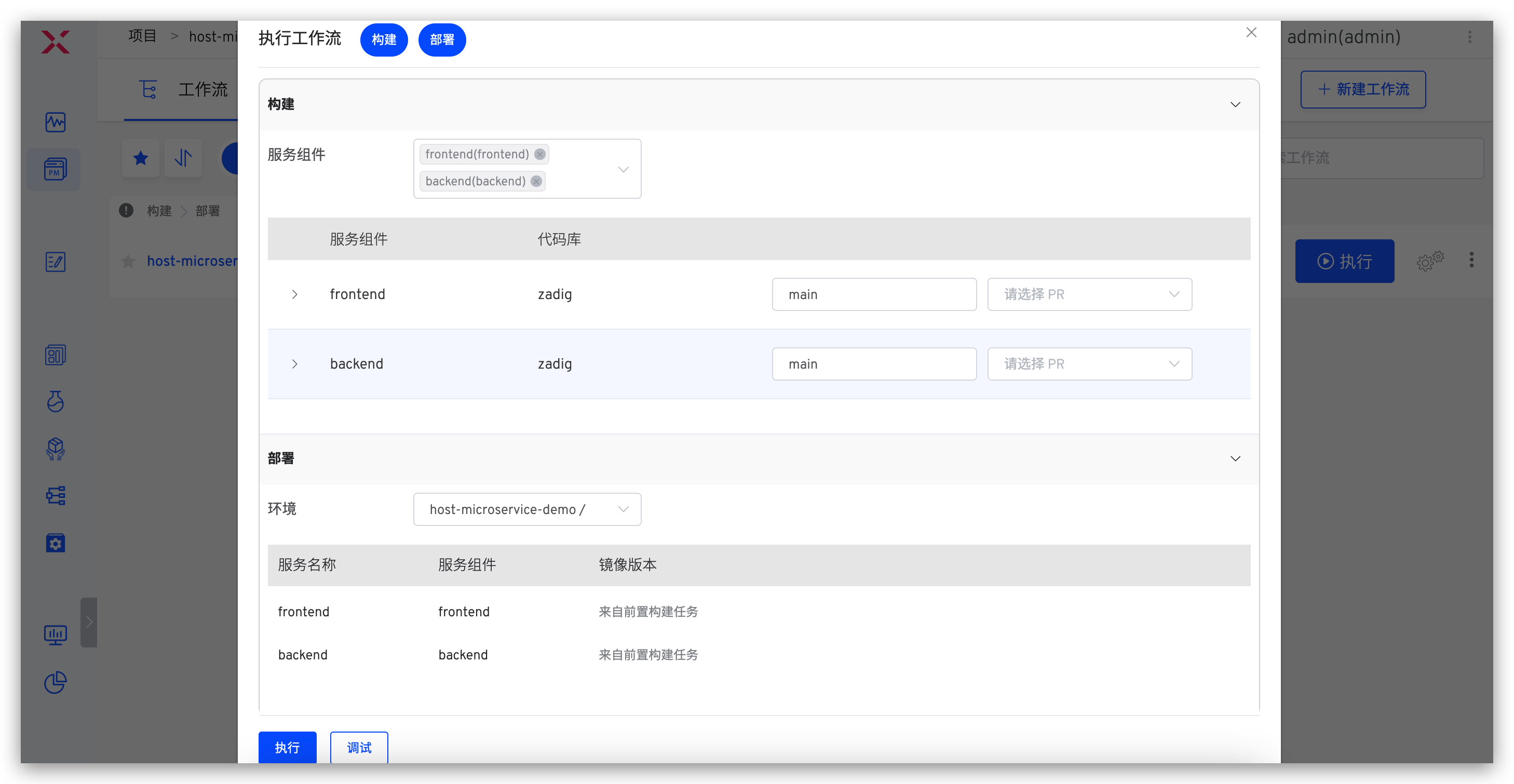Viewport: 1514px width, 784px height.
Task: Open the 环境 host-microservice-demo dropdown
Action: pos(526,509)
